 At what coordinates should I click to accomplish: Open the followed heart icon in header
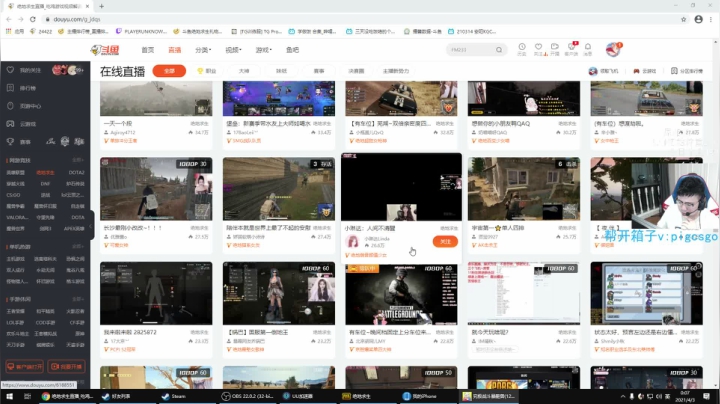[x=539, y=49]
